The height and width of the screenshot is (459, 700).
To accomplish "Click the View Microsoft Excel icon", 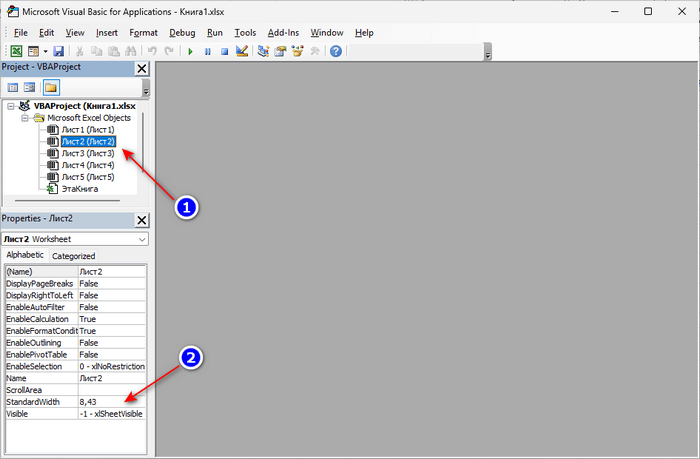I will click(x=16, y=51).
